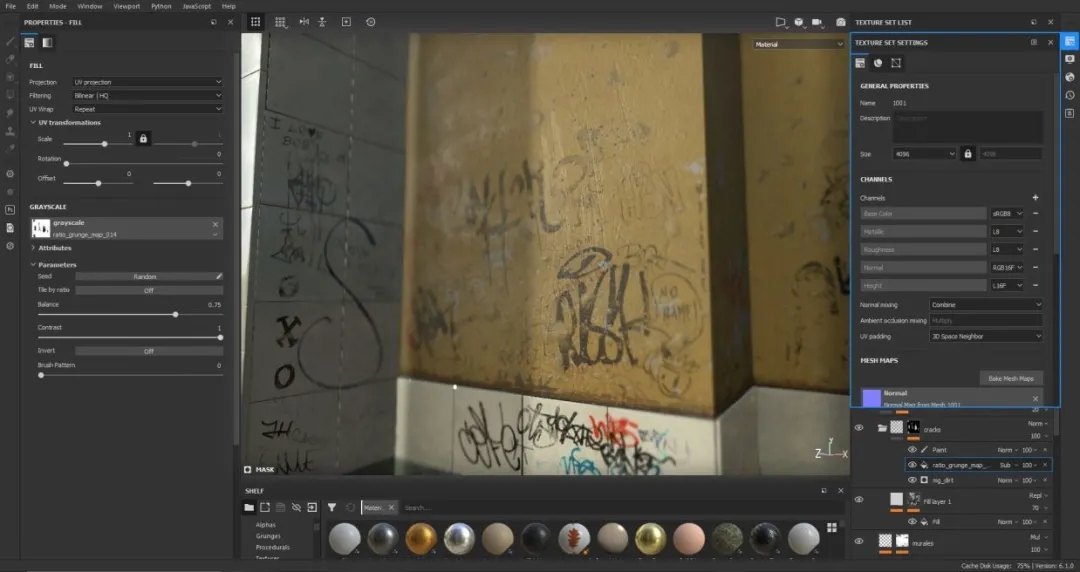The width and height of the screenshot is (1080, 572).
Task: Click the single viewport grid icon
Action: pyautogui.click(x=256, y=22)
